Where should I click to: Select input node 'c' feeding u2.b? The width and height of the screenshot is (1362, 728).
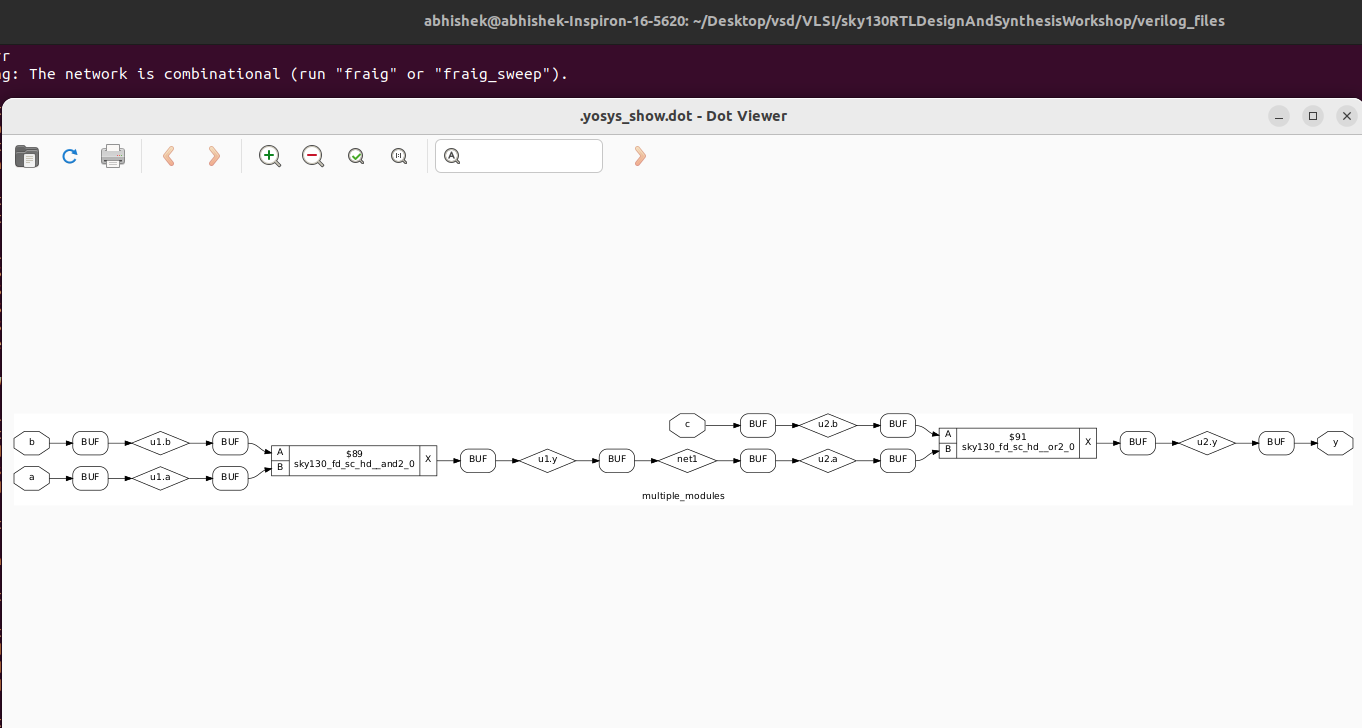click(687, 424)
